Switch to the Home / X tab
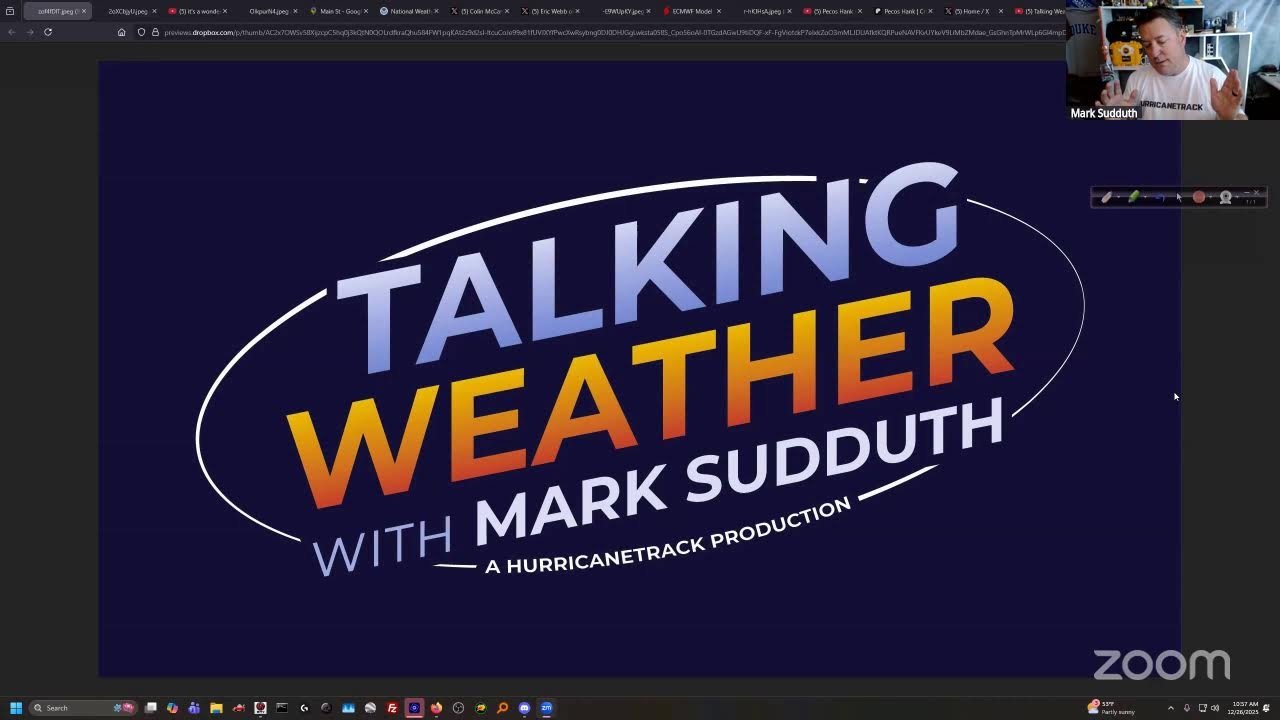The height and width of the screenshot is (720, 1280). (x=971, y=11)
